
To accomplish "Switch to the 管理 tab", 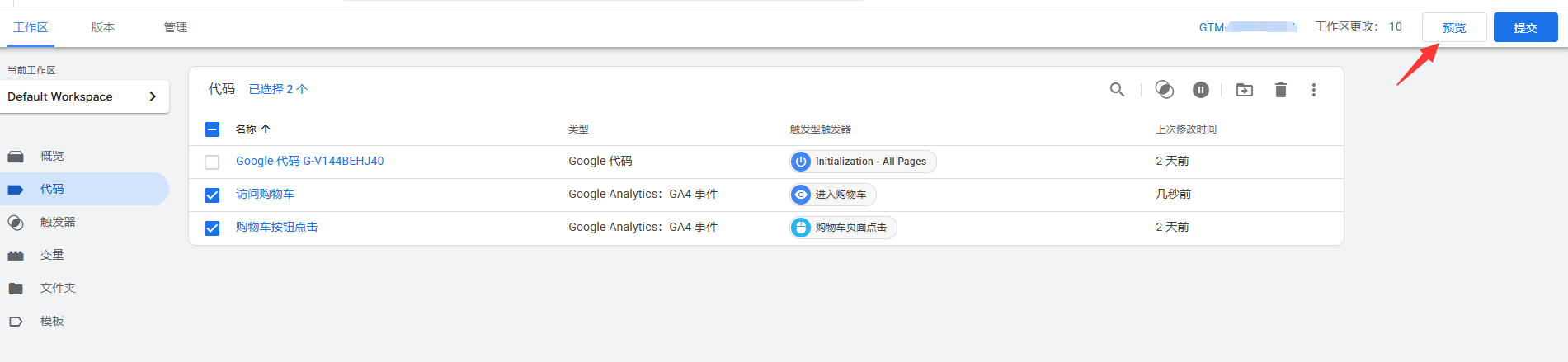I will tap(176, 27).
